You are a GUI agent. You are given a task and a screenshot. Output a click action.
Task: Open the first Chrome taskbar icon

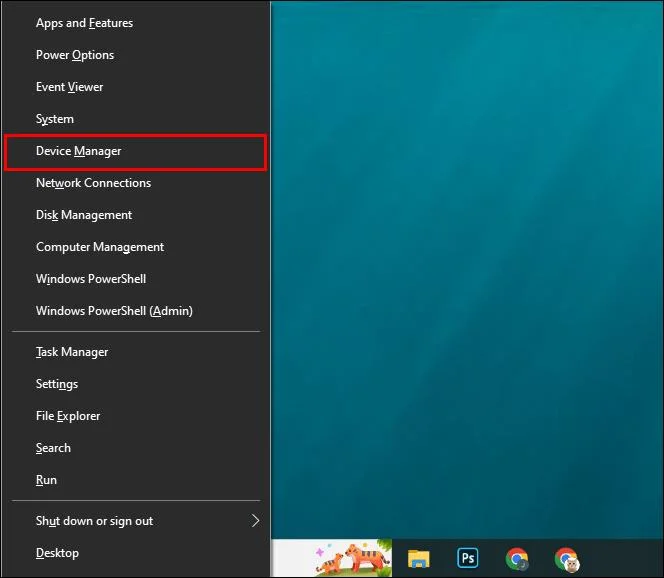tap(517, 559)
